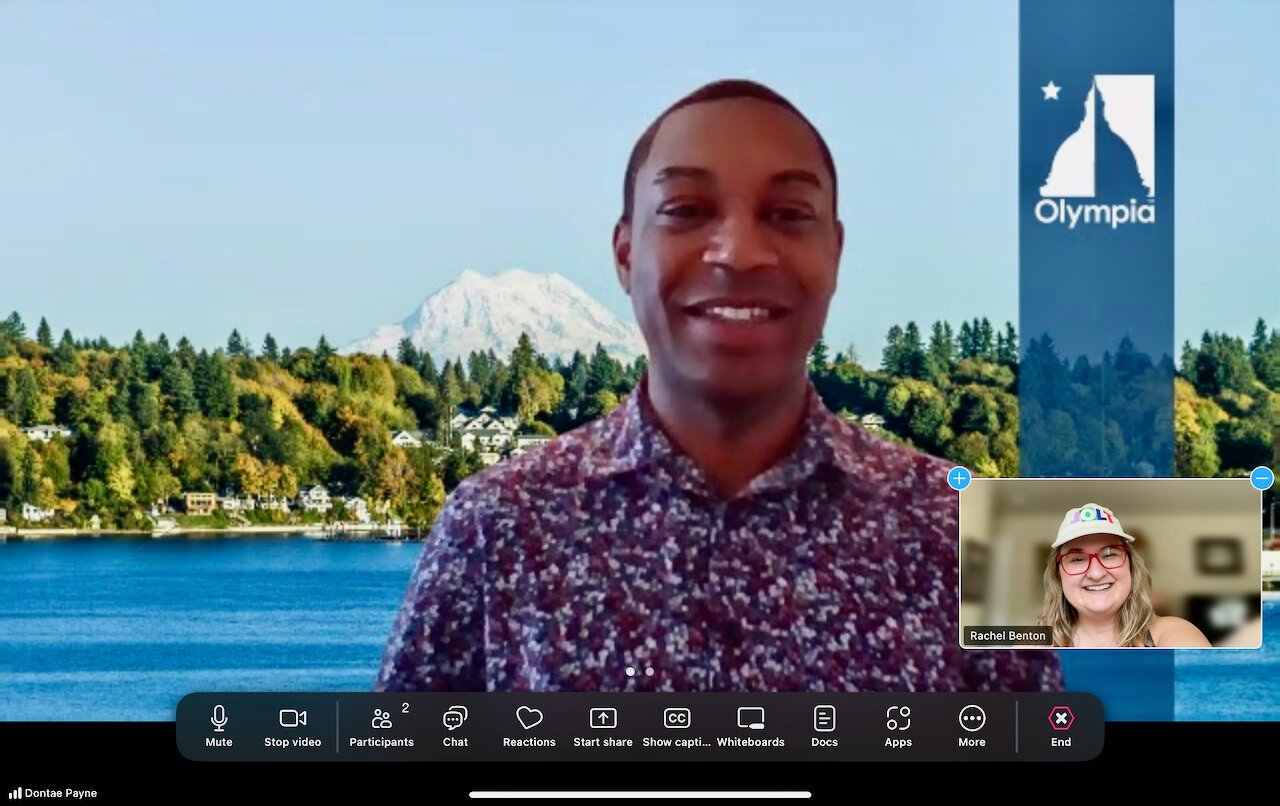Stop video camera
This screenshot has height=806, width=1280.
(292, 727)
